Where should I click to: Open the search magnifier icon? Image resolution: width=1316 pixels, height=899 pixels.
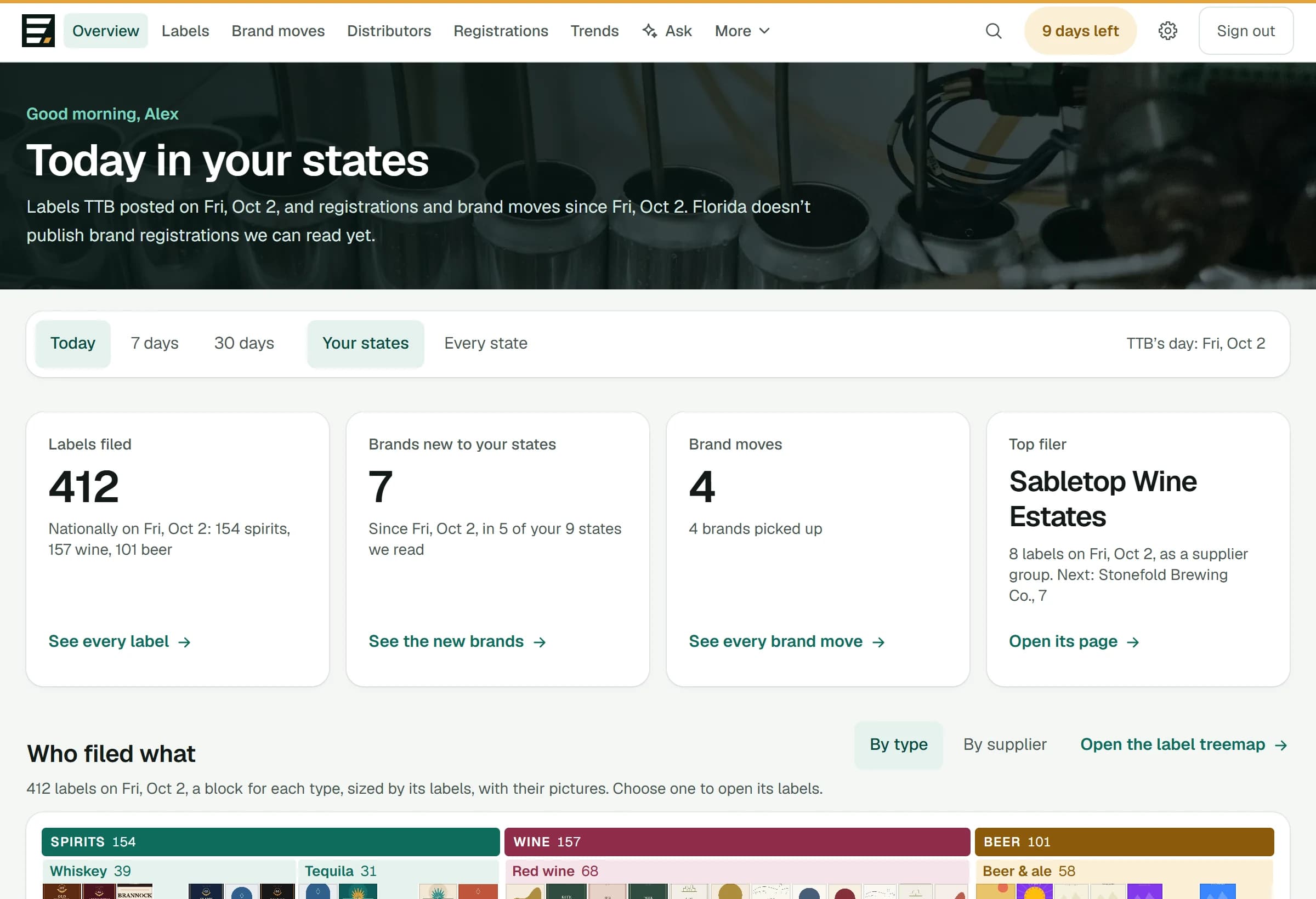pos(993,31)
